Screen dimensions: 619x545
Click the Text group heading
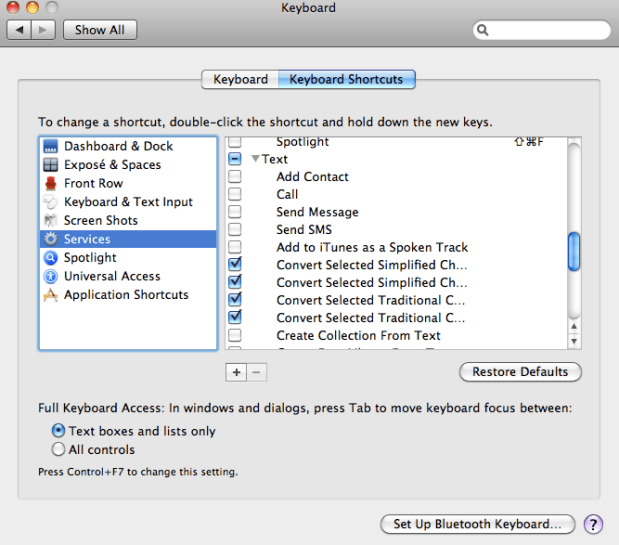(x=275, y=159)
